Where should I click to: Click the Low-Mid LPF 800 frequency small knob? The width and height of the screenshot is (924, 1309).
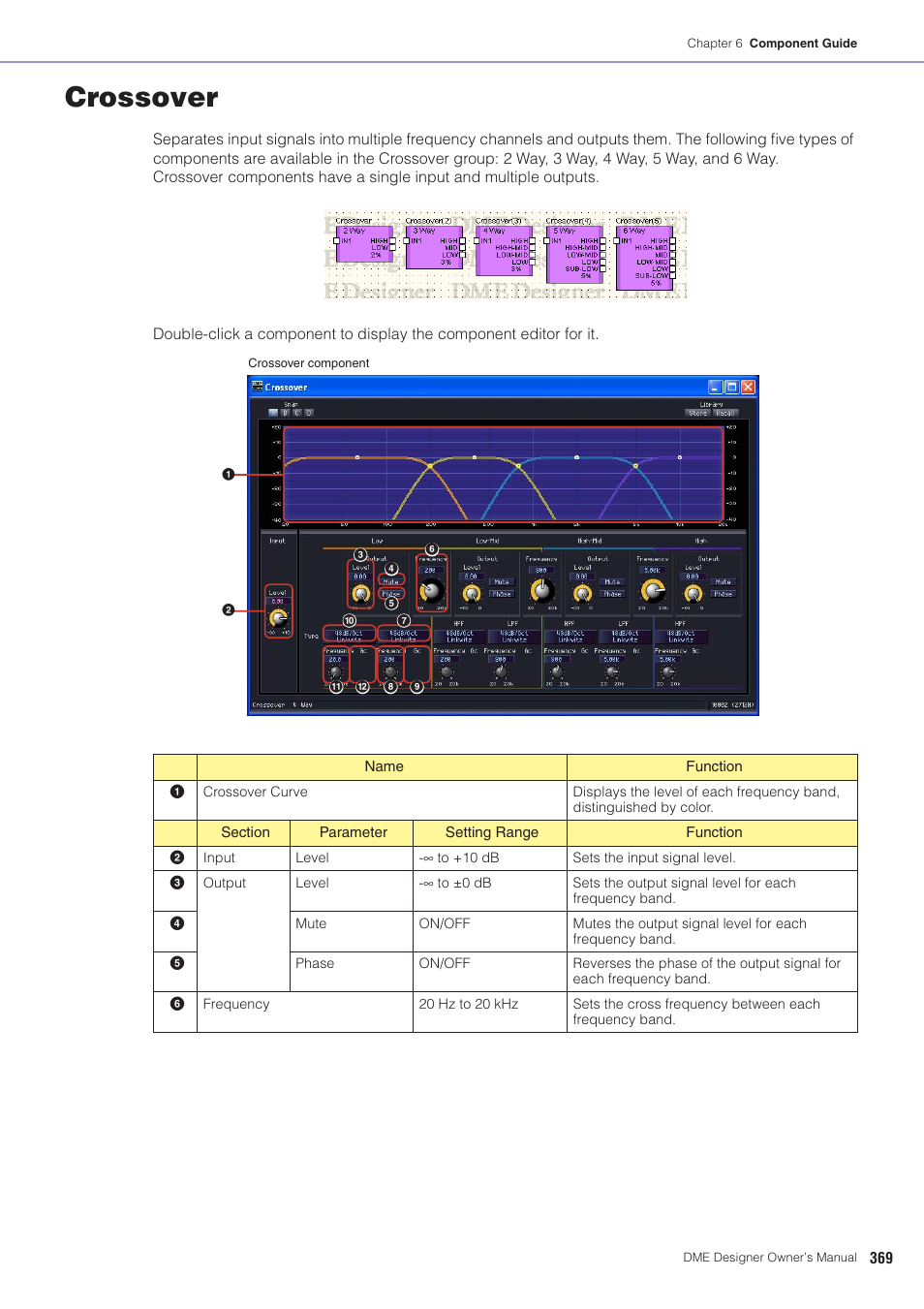pos(502,671)
